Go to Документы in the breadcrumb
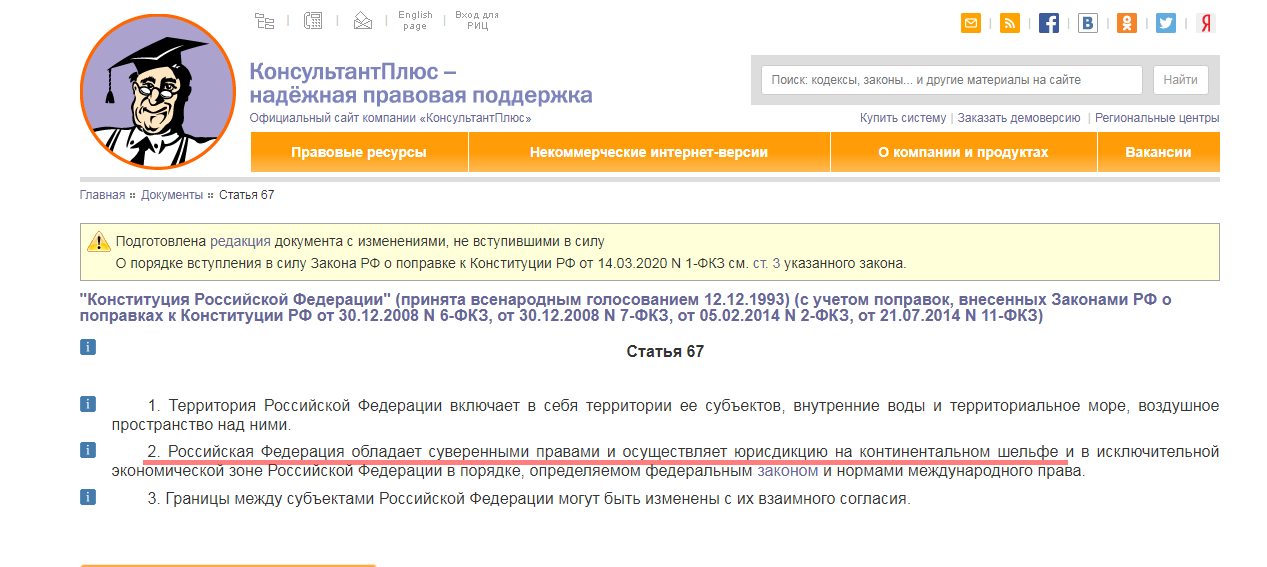Screen dimensions: 1267x567 point(171,195)
